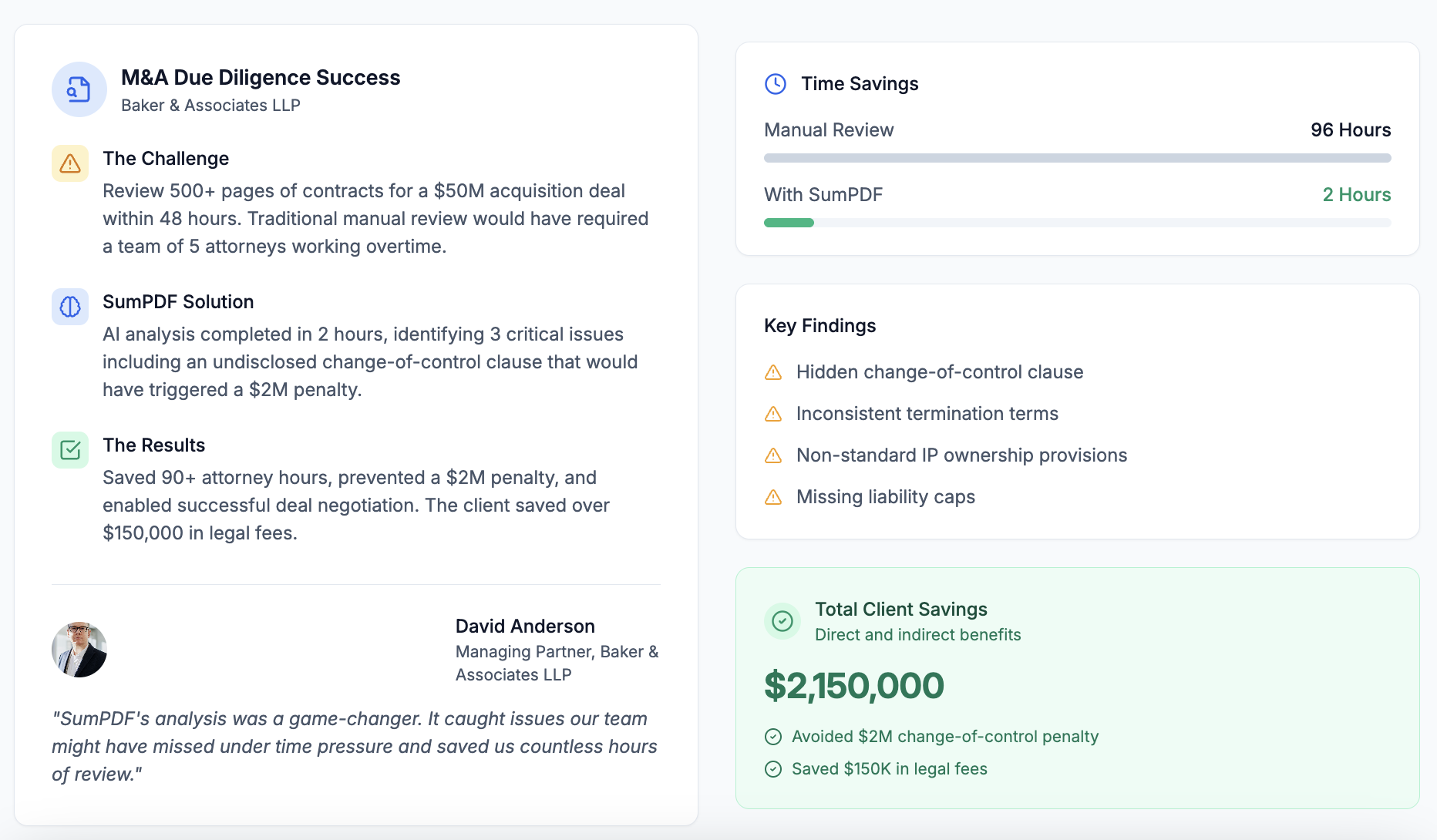The width and height of the screenshot is (1437, 840).
Task: Click the Missing liability caps finding text
Action: pos(886,497)
